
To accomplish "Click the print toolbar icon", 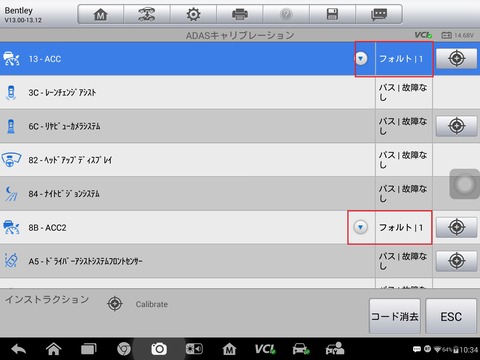I will (240, 14).
